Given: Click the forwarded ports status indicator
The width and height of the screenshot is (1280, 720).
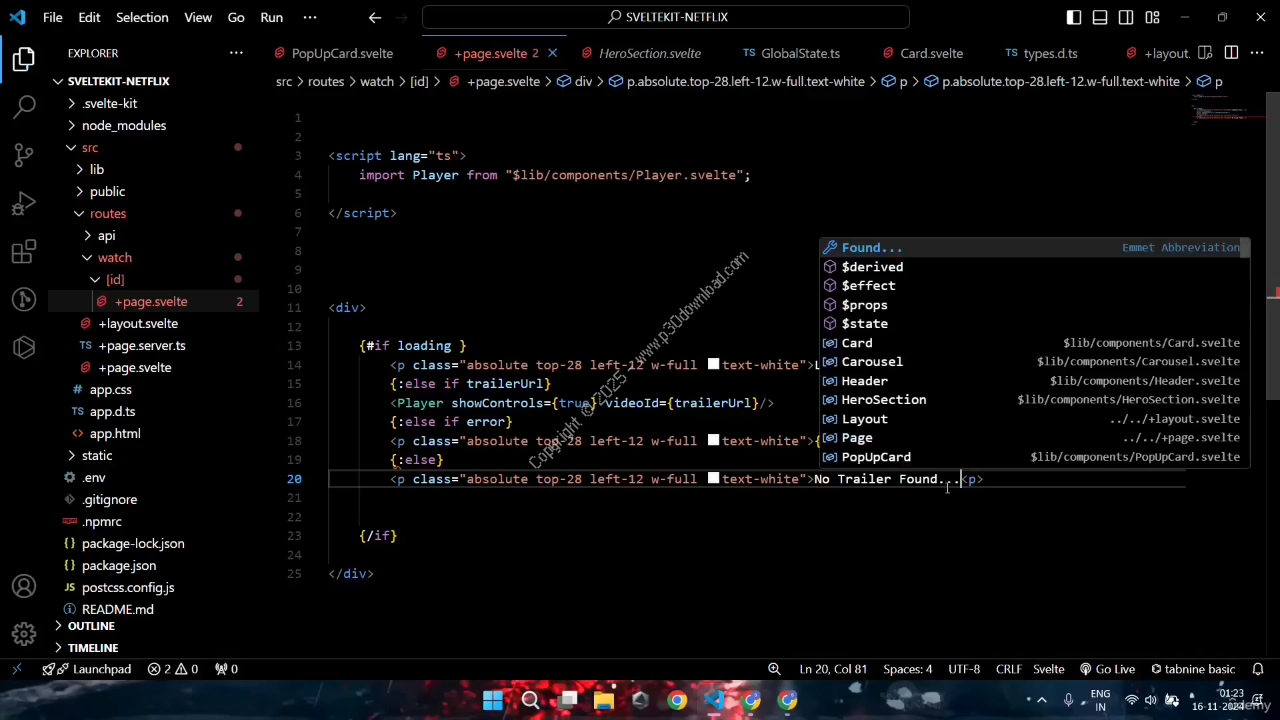Looking at the screenshot, I should point(227,669).
